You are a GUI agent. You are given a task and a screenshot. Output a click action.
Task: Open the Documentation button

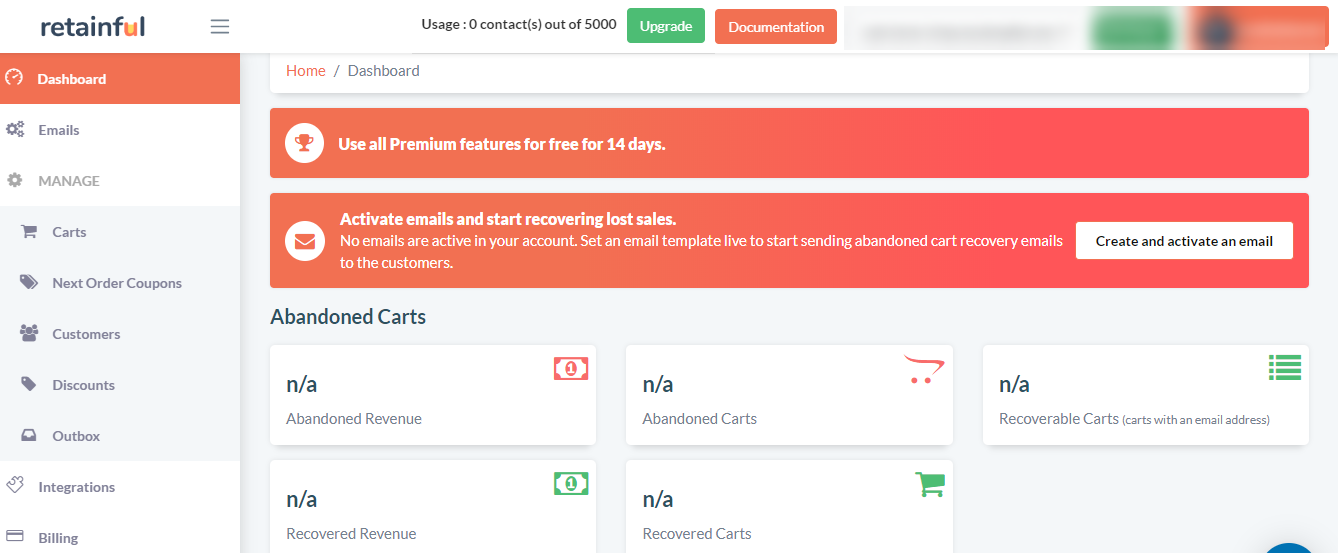[x=776, y=27]
